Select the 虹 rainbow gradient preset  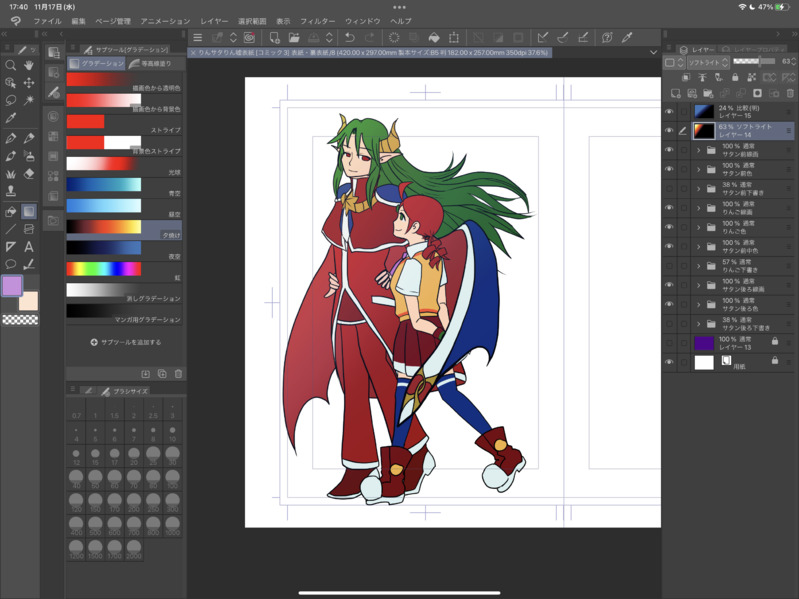104,269
